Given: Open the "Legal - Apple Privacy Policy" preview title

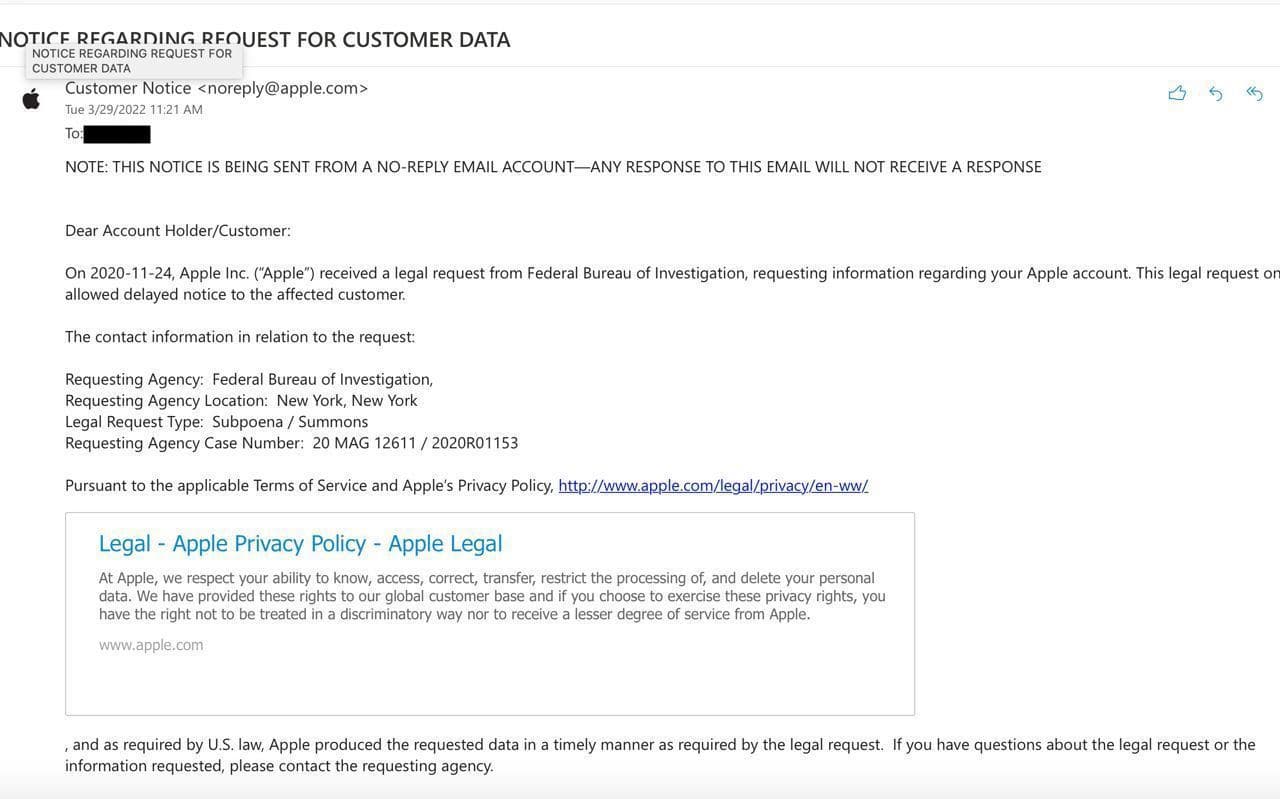Looking at the screenshot, I should 300,543.
